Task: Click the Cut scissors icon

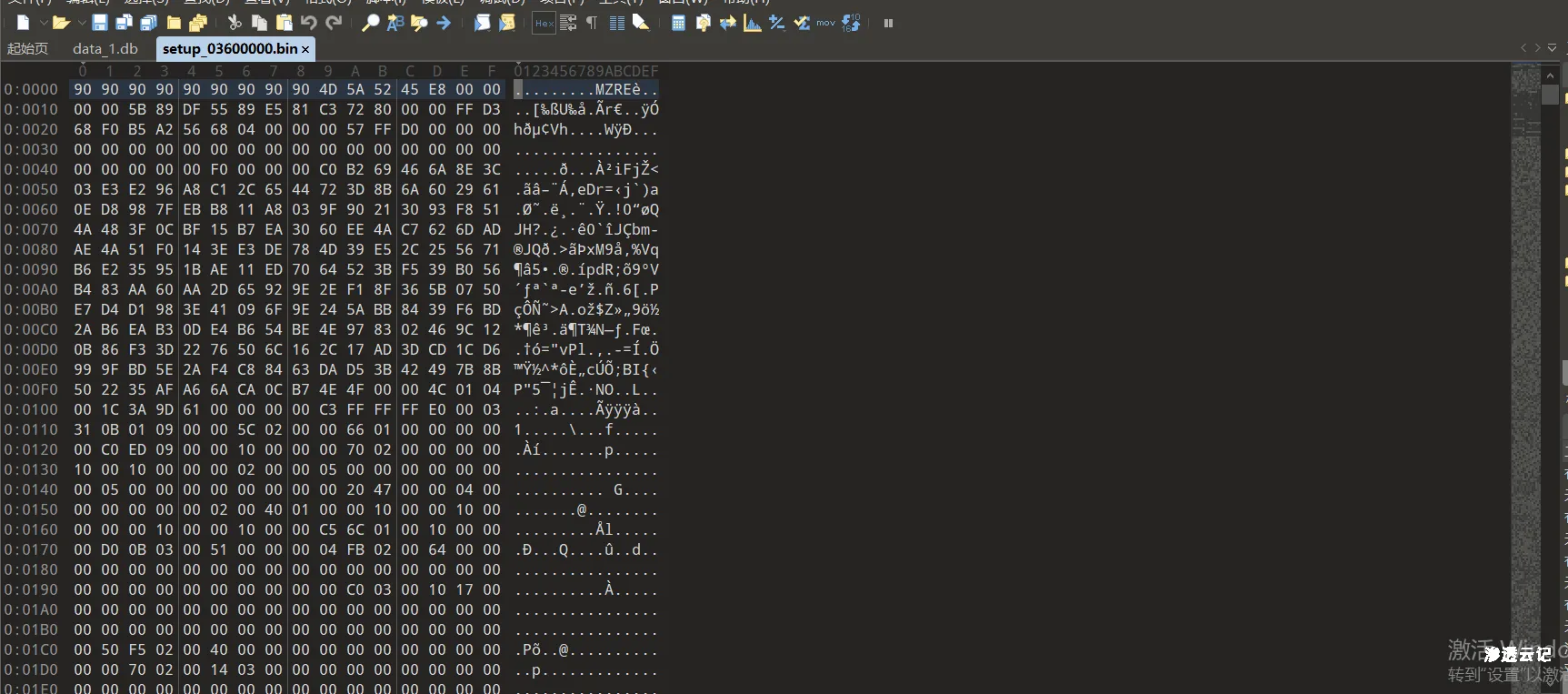Action: (235, 23)
